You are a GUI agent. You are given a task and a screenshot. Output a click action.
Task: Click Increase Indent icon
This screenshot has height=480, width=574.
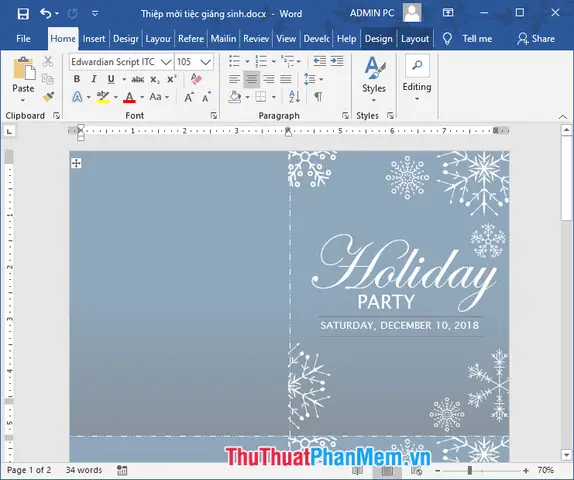337,61
